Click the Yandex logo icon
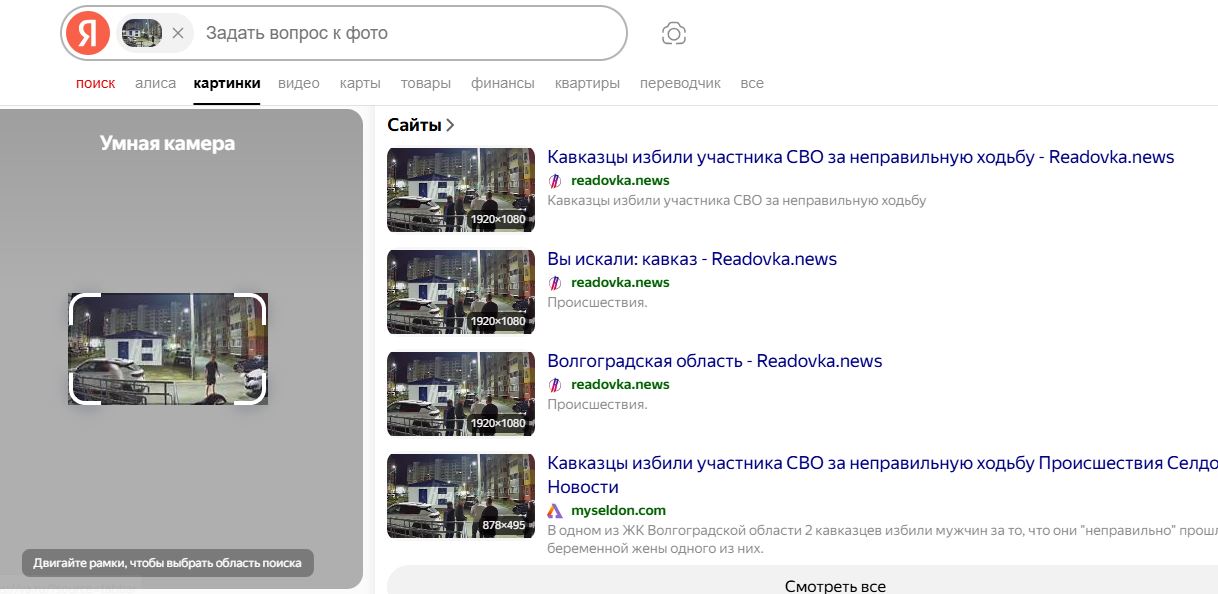 pyautogui.click(x=88, y=33)
